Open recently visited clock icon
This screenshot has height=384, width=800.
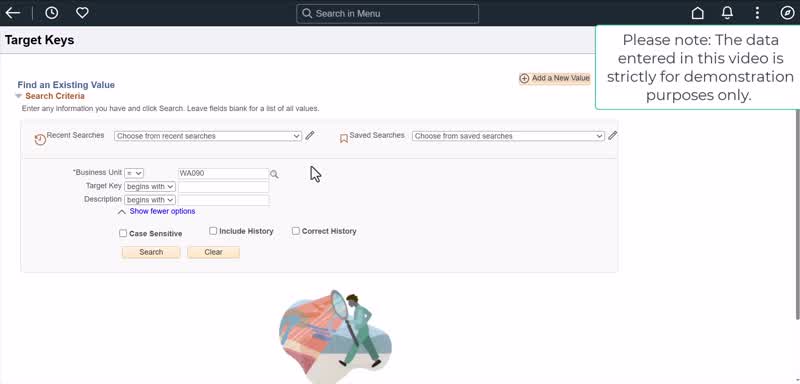point(52,13)
